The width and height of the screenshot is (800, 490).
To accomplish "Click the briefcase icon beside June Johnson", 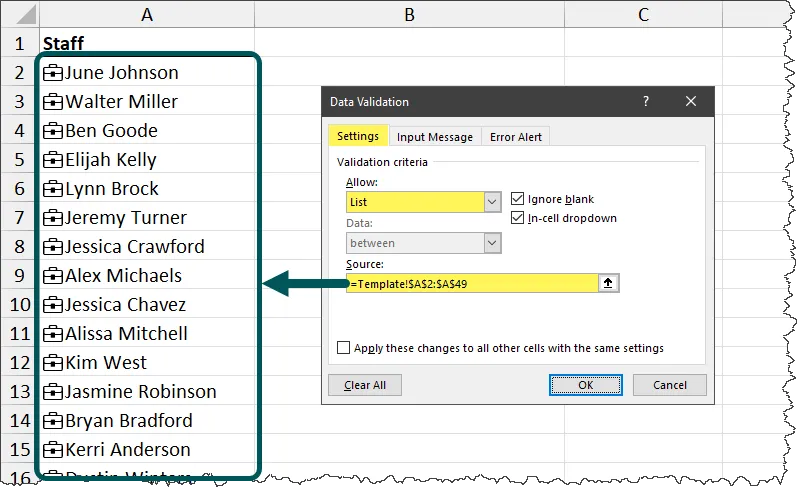I will pos(53,73).
